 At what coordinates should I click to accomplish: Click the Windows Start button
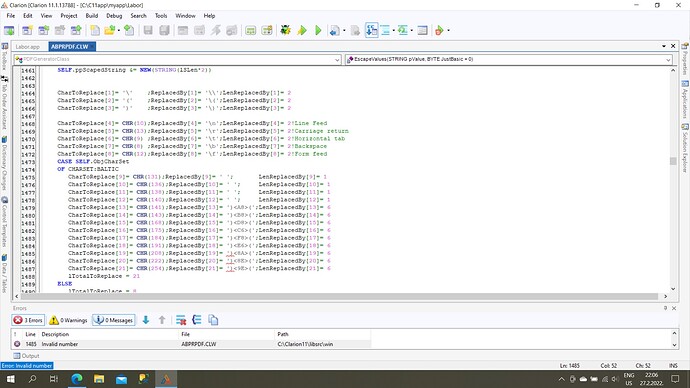pos(10,379)
